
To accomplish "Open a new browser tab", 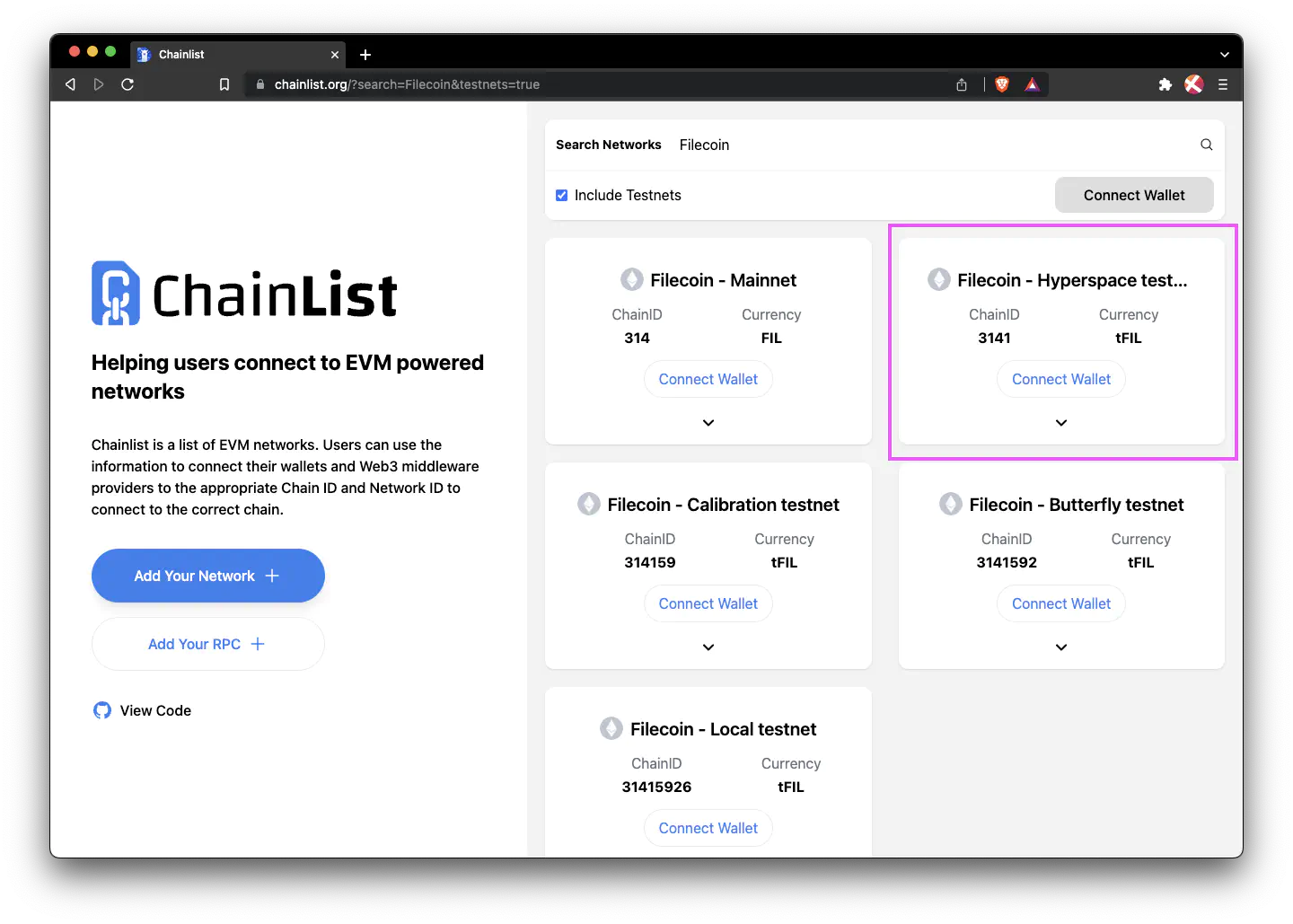I will pyautogui.click(x=365, y=55).
